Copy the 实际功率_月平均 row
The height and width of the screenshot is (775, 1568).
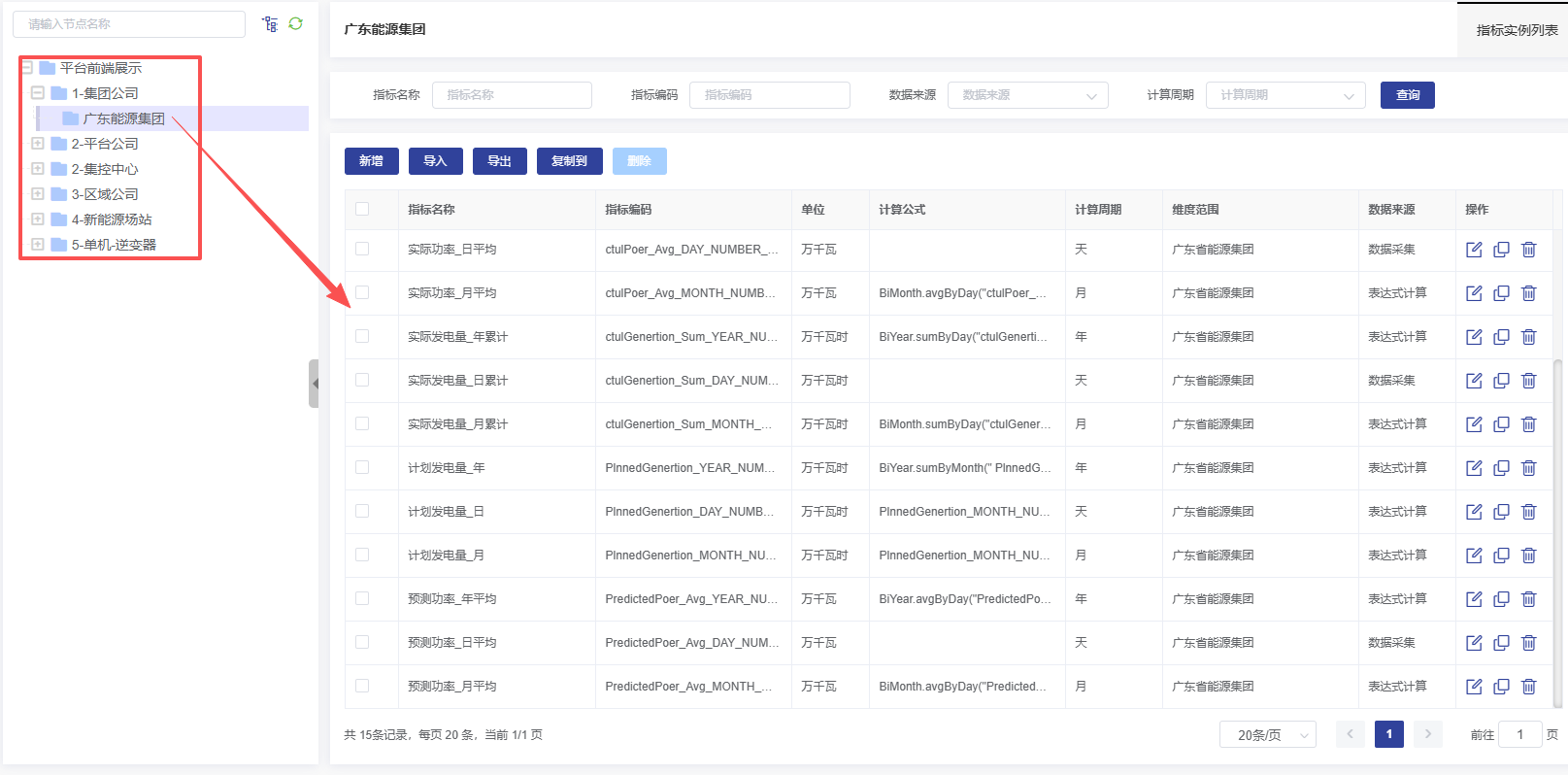[x=1501, y=293]
